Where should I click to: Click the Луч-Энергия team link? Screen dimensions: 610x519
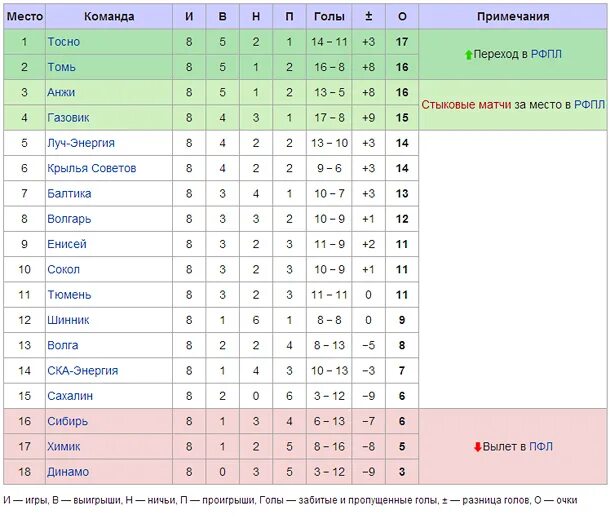tap(81, 143)
